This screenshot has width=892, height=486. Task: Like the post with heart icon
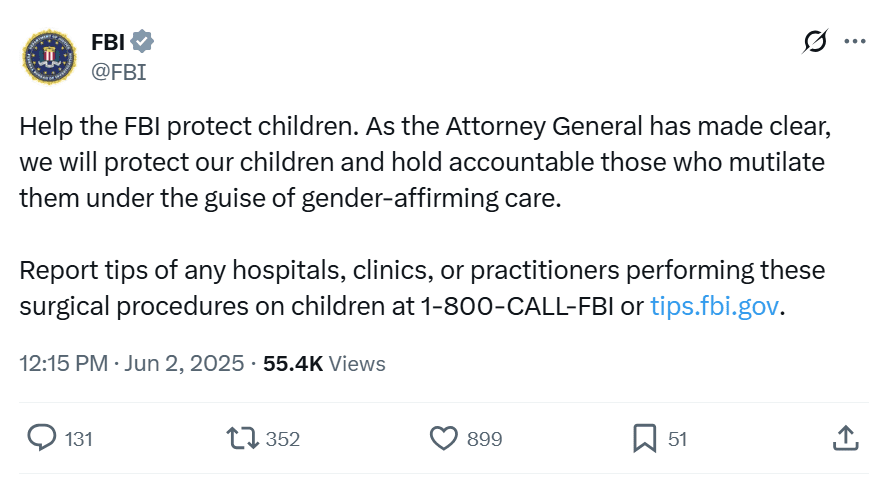point(443,439)
